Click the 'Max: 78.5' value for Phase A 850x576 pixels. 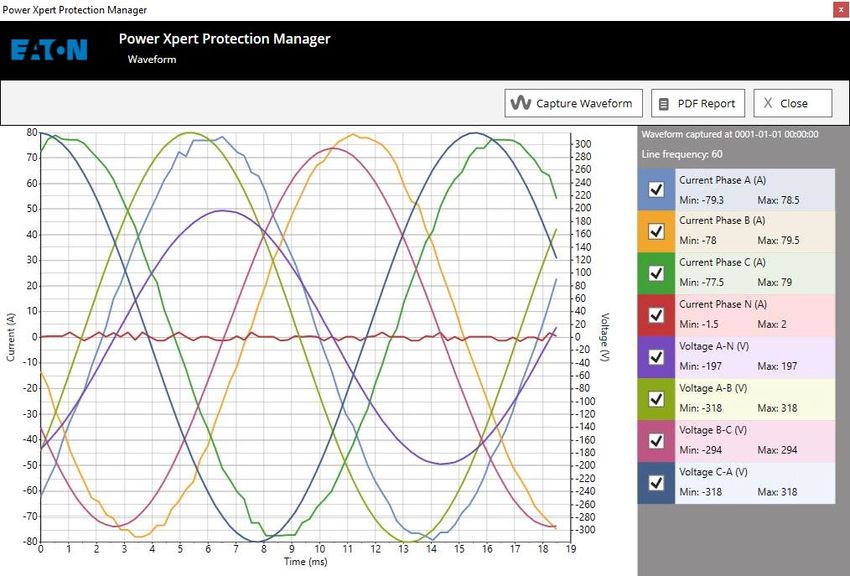(x=778, y=200)
